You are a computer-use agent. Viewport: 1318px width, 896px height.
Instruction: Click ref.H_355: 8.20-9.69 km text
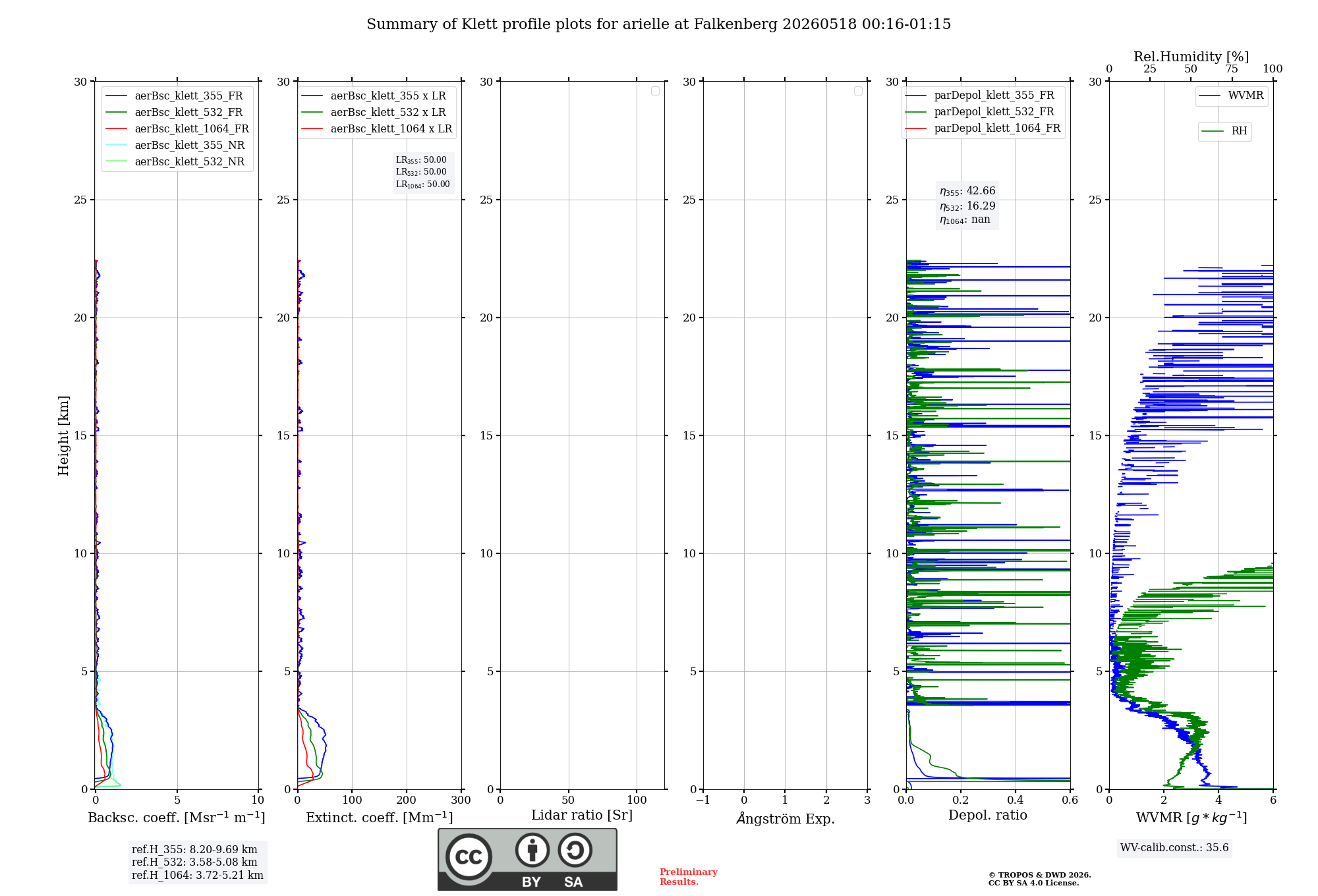194,850
